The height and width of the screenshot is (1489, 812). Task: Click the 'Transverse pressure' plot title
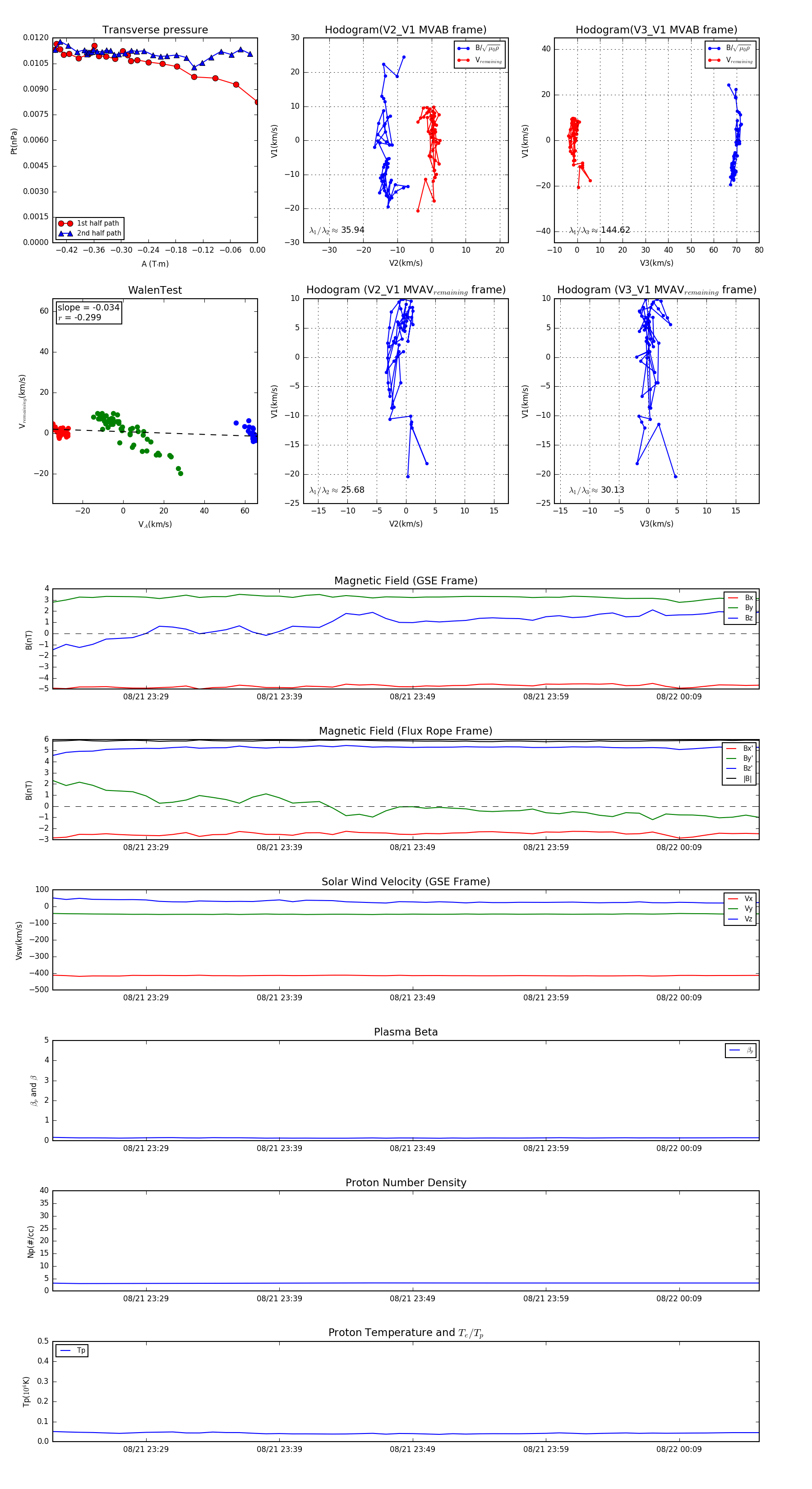pyautogui.click(x=155, y=30)
